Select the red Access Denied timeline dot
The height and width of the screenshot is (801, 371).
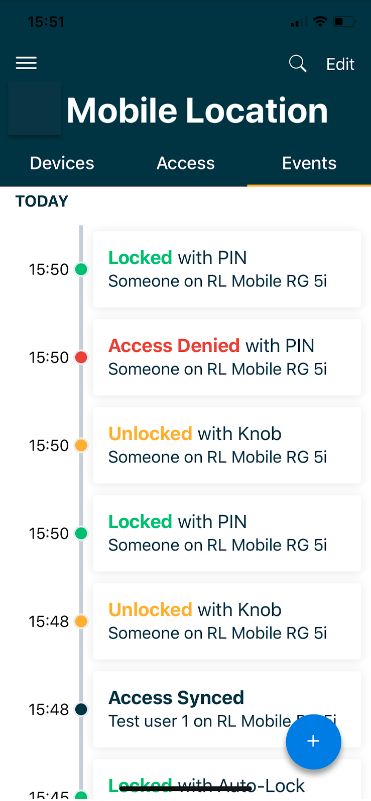(81, 357)
